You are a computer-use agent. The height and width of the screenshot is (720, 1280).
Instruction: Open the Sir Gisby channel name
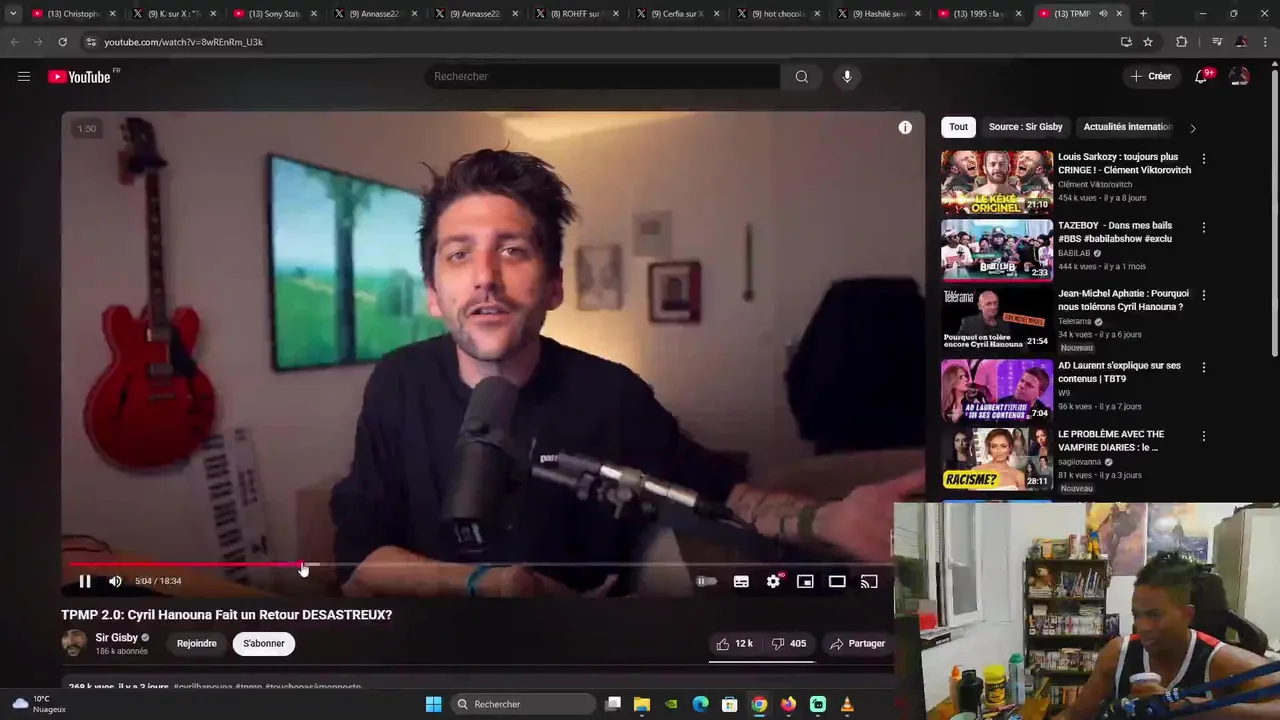(x=117, y=638)
